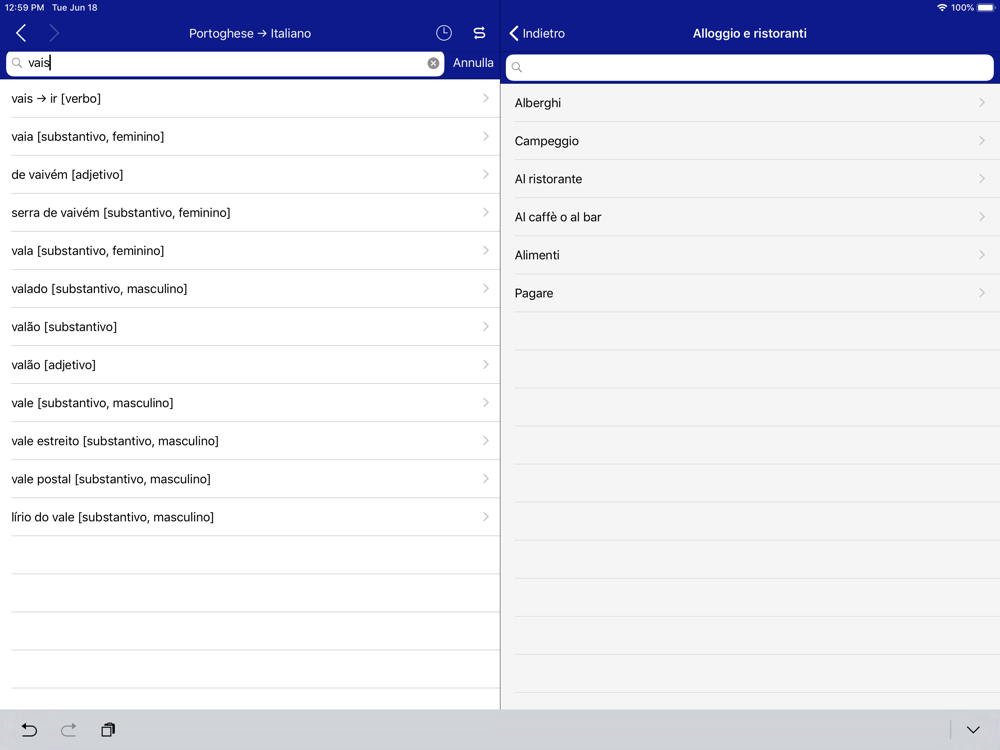Go back with Indietro button

[537, 33]
